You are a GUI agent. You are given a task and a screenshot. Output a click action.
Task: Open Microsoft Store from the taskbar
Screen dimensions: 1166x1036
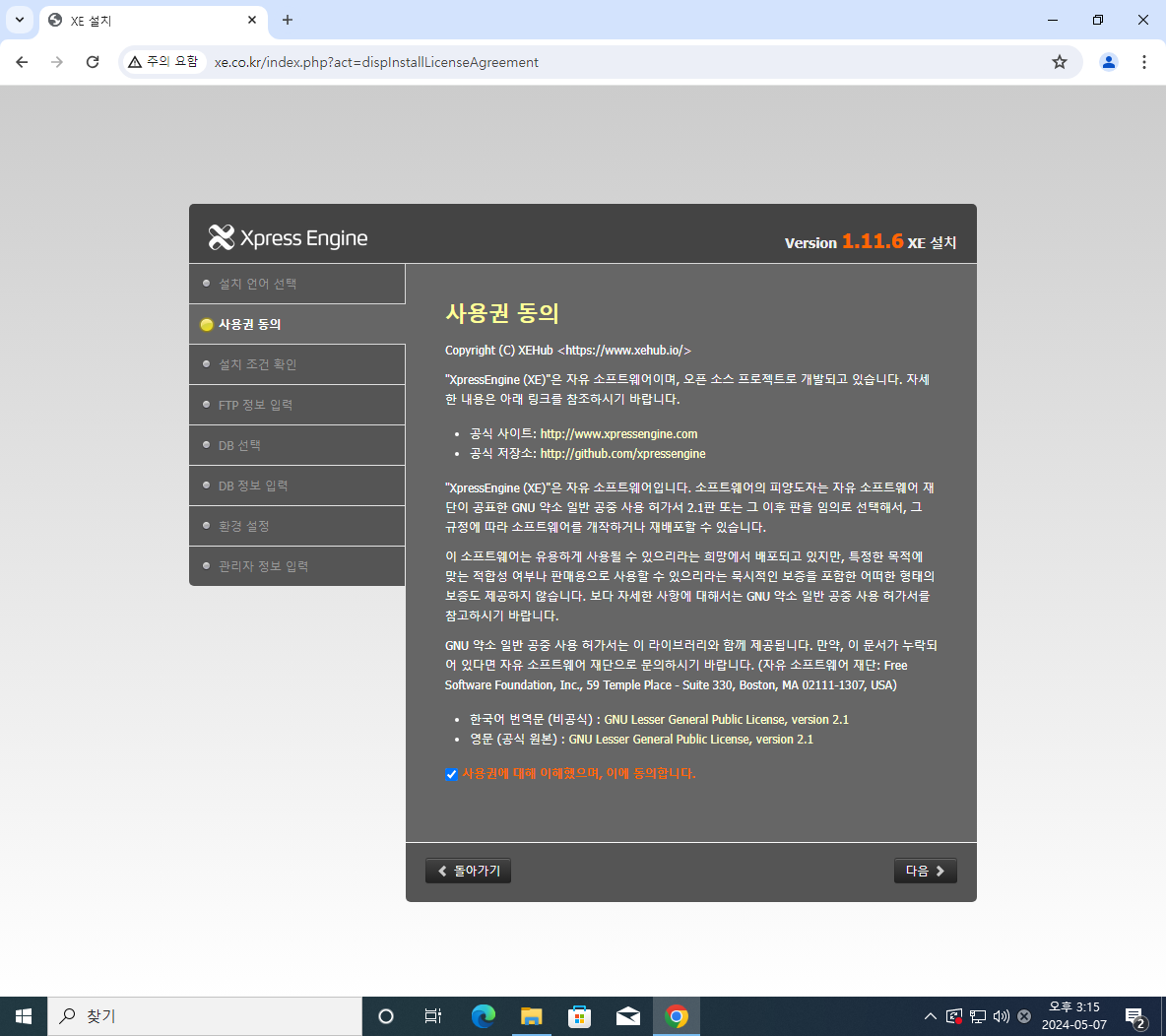pos(579,1016)
